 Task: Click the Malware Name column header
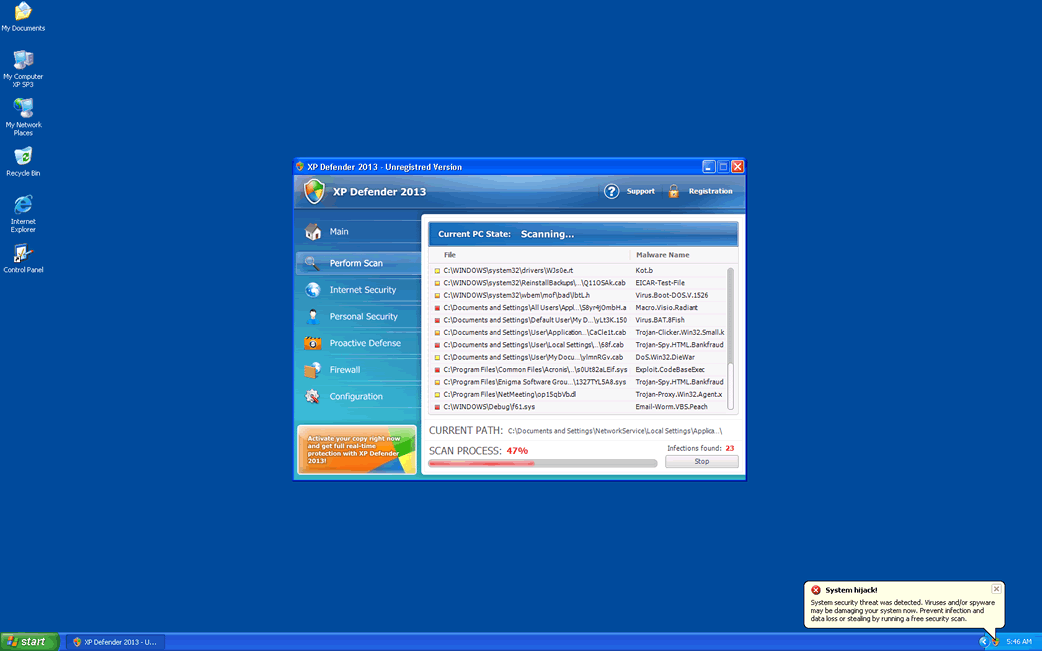tap(663, 255)
